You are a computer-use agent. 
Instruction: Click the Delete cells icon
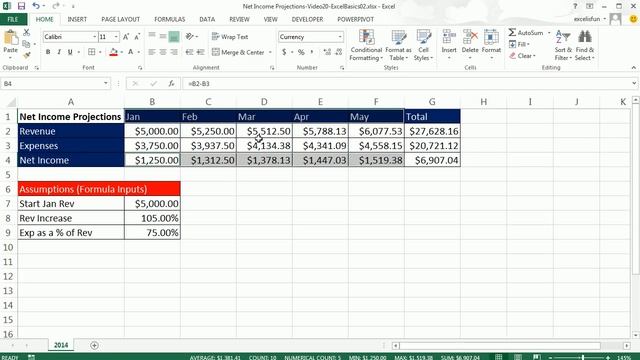[x=470, y=37]
